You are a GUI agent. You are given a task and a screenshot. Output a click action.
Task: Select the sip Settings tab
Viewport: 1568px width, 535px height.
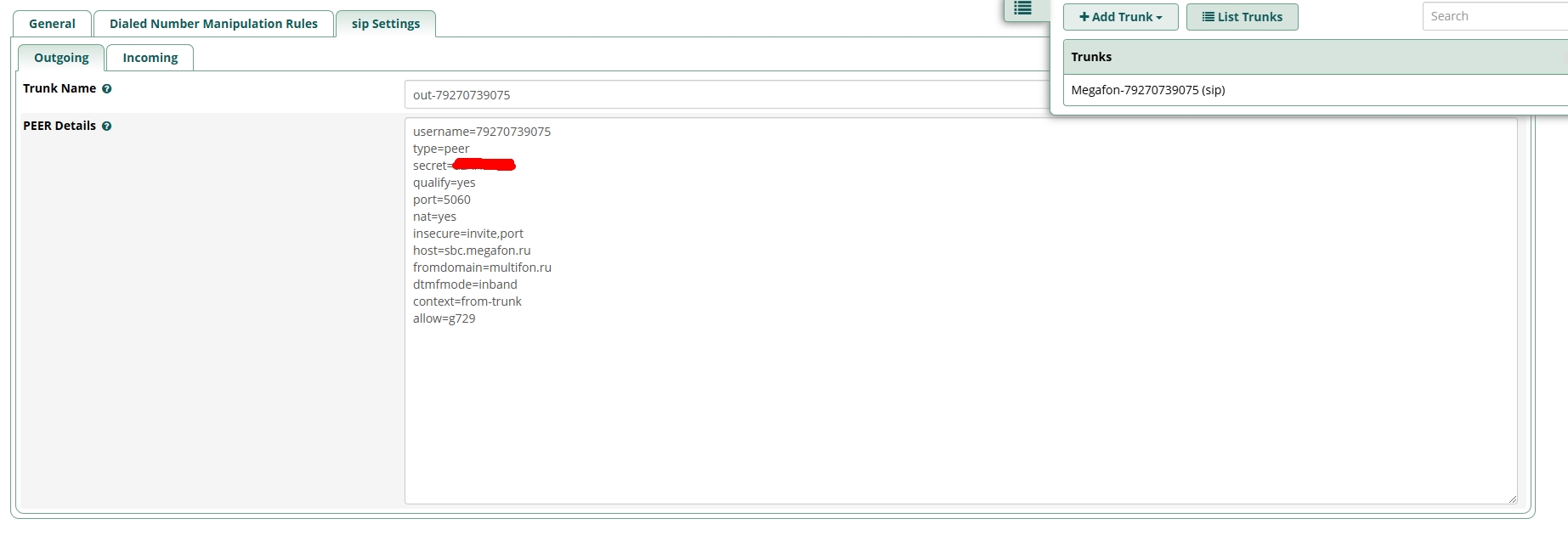tap(386, 24)
